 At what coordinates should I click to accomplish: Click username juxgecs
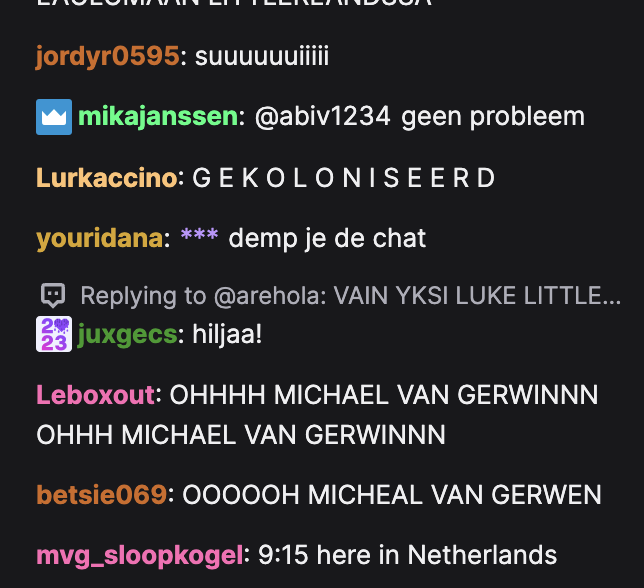point(127,335)
